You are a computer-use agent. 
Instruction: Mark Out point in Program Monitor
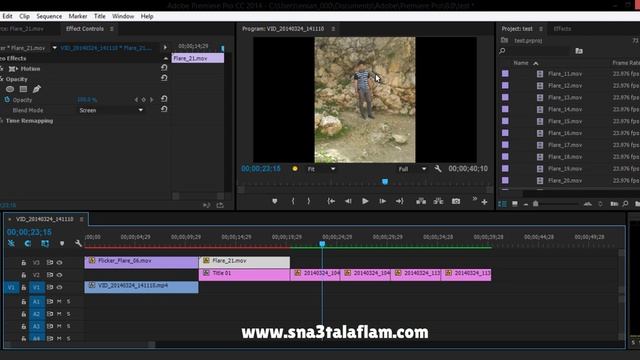(309, 201)
